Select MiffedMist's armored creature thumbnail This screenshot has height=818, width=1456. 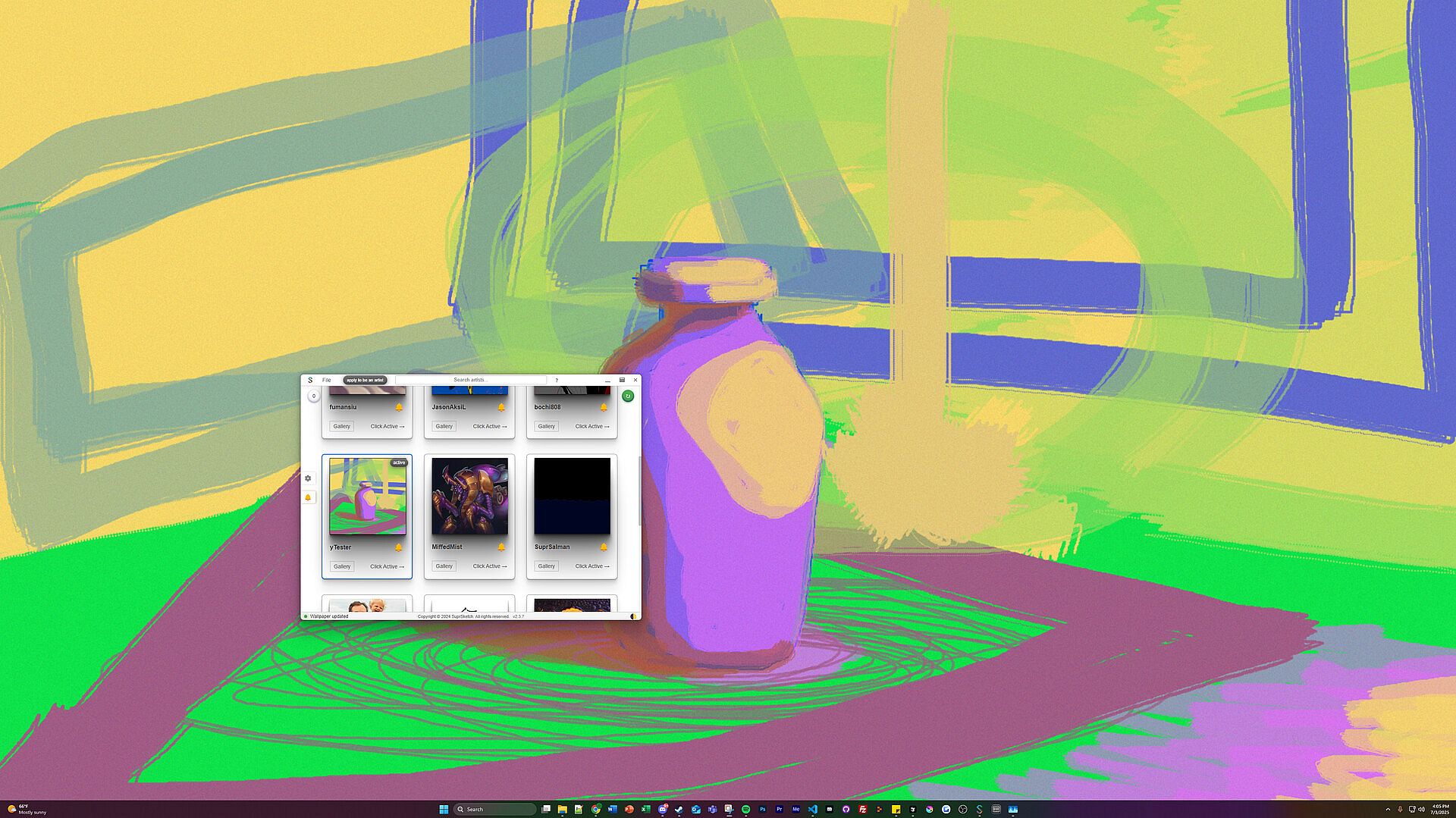click(x=470, y=496)
